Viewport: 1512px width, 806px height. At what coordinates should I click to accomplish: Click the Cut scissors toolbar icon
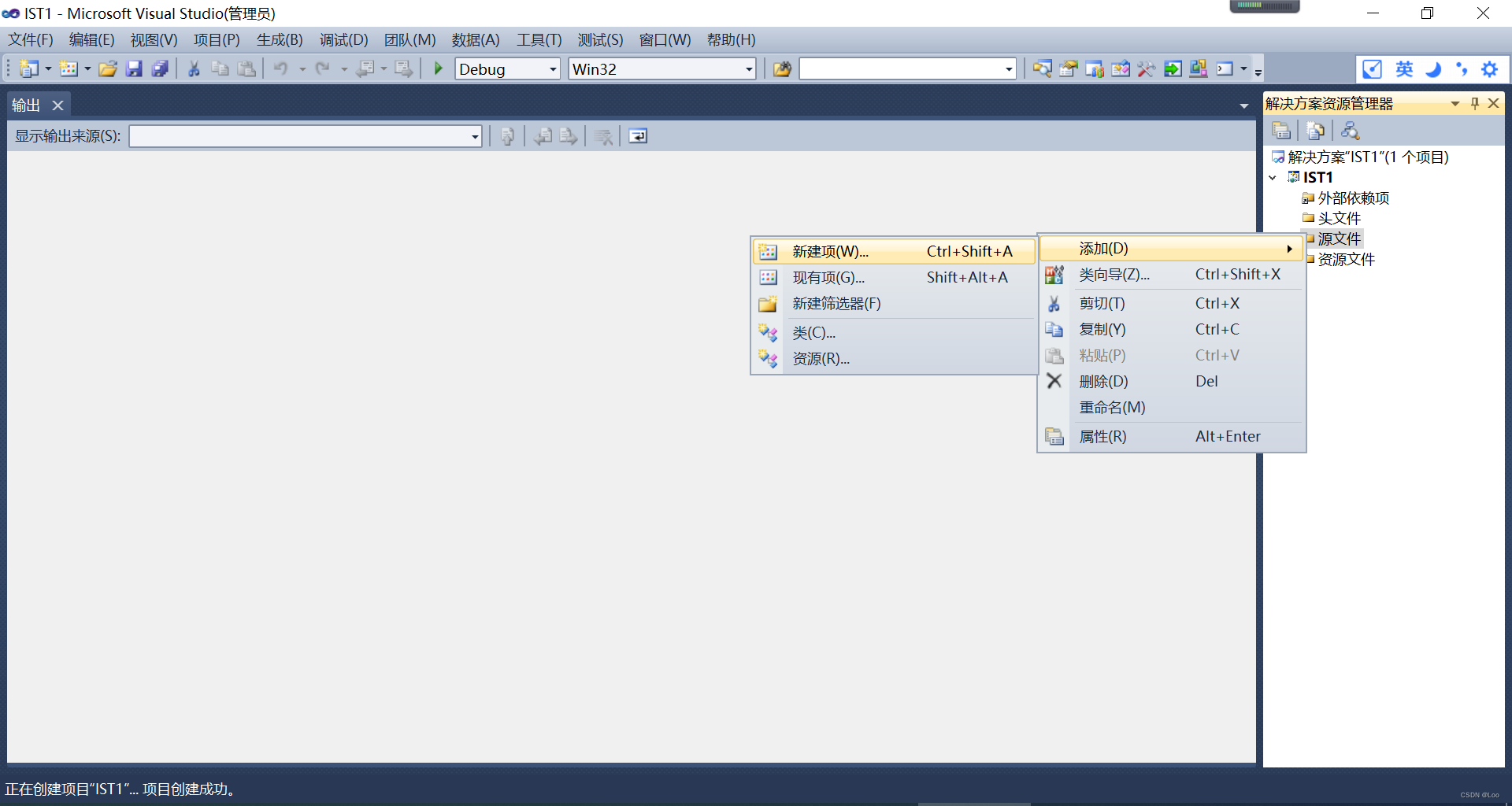[194, 69]
